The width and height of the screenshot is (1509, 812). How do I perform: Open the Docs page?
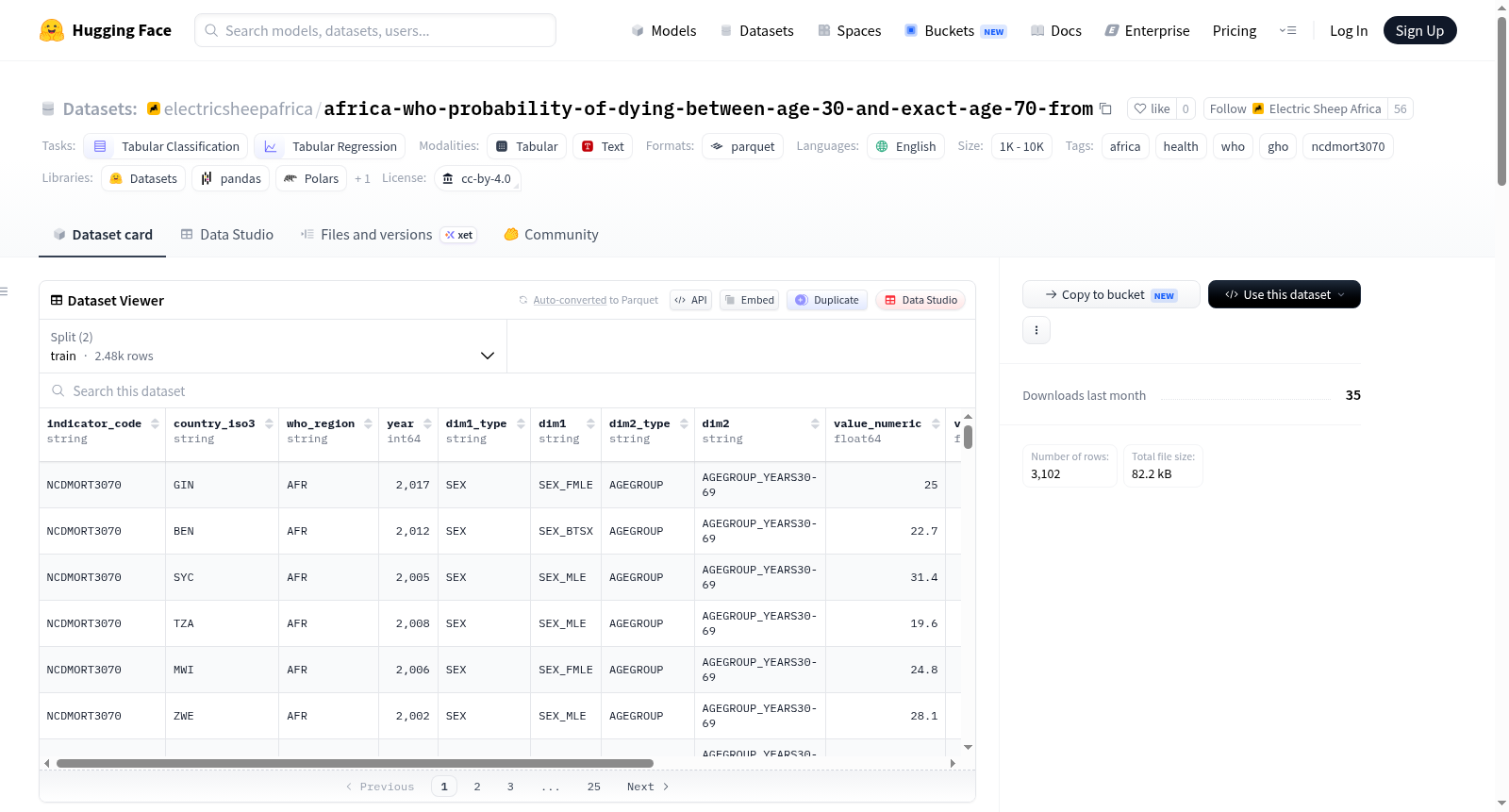tap(1056, 31)
